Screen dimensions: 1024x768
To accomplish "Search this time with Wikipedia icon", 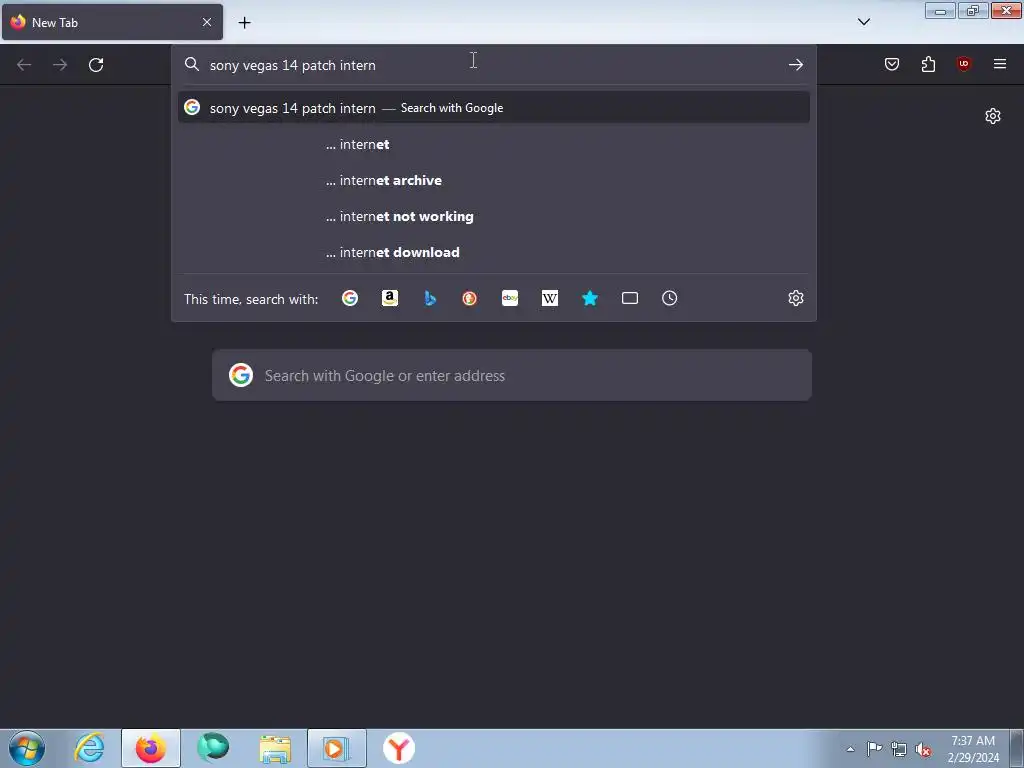I will (550, 298).
